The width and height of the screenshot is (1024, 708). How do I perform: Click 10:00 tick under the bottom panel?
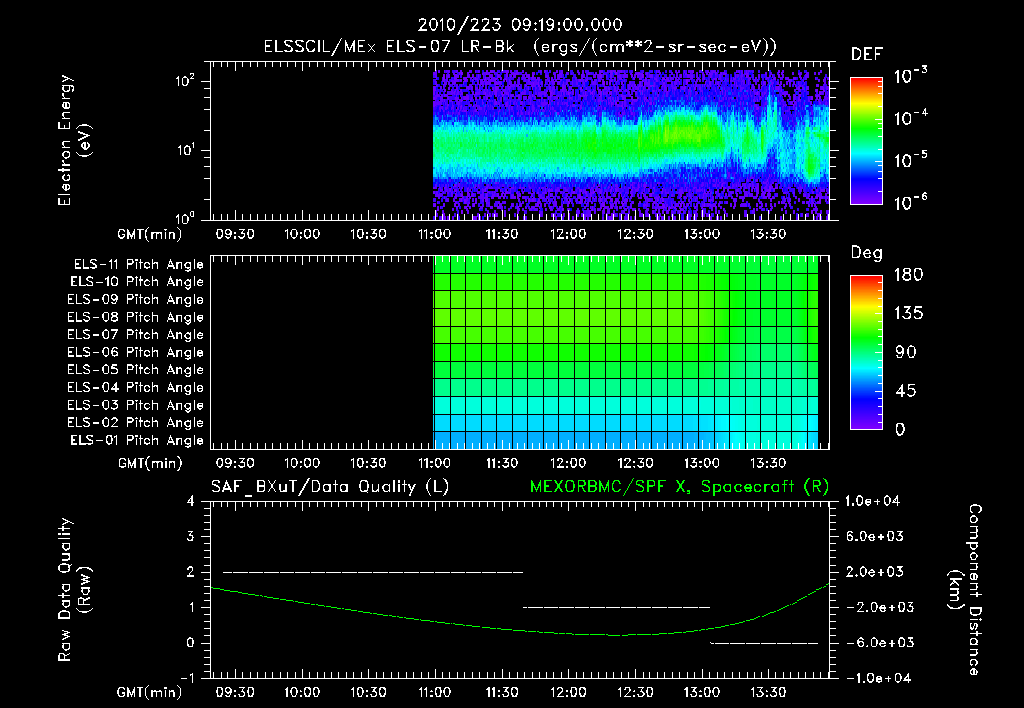pyautogui.click(x=302, y=692)
